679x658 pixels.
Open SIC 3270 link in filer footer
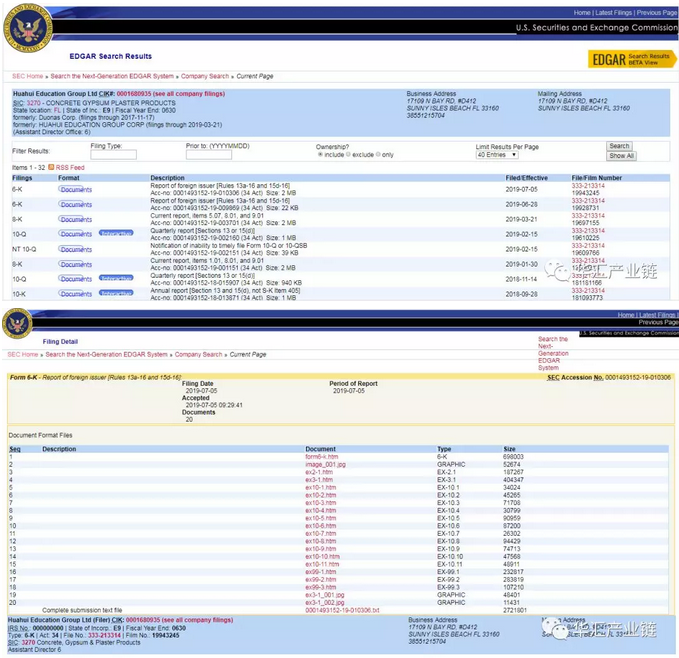tap(28, 642)
